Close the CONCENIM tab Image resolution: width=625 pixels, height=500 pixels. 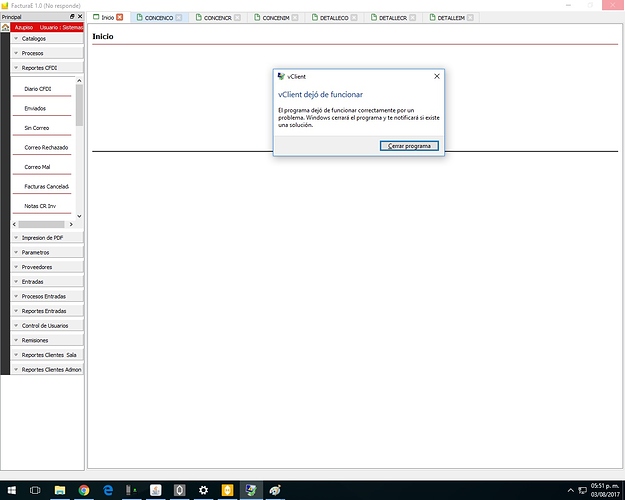[295, 18]
